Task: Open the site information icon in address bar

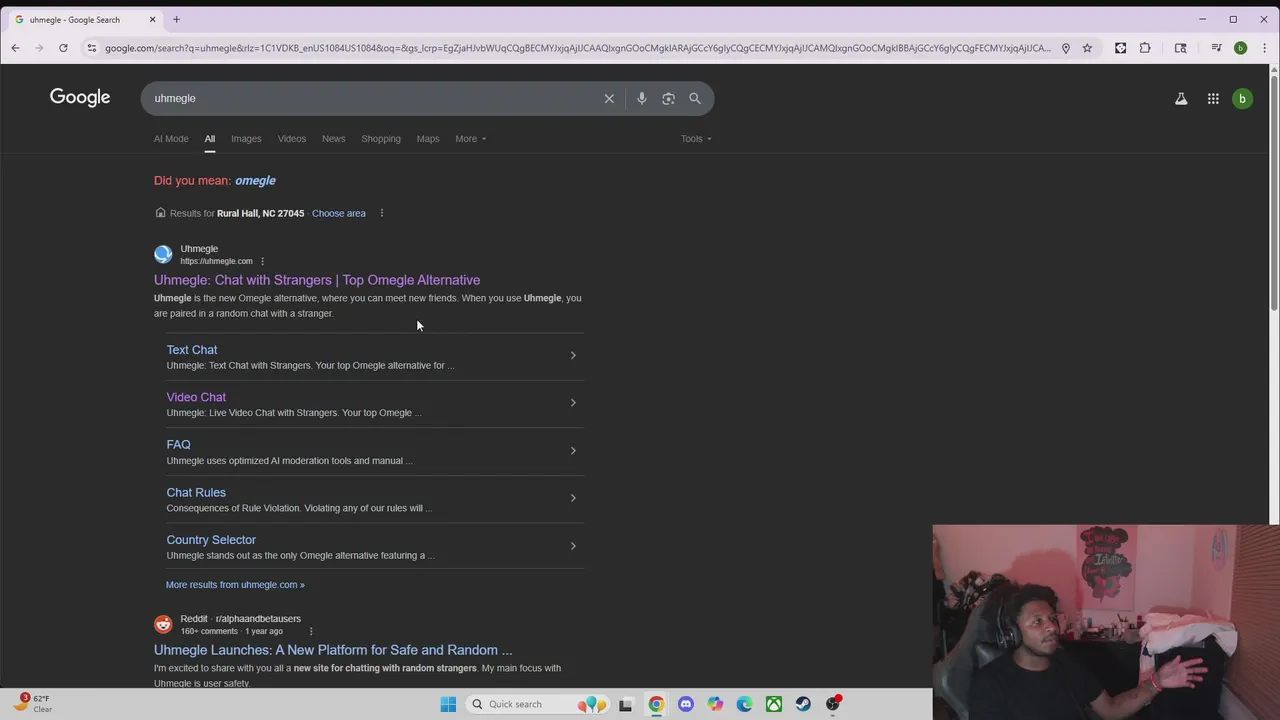Action: click(92, 48)
